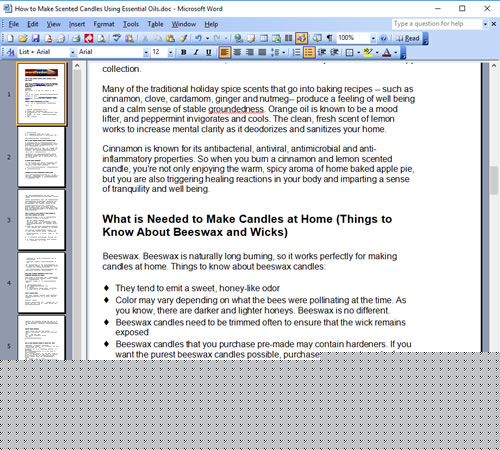Expand the border style dropdown arrow
Screen dimensions: 500x450
tap(358, 52)
